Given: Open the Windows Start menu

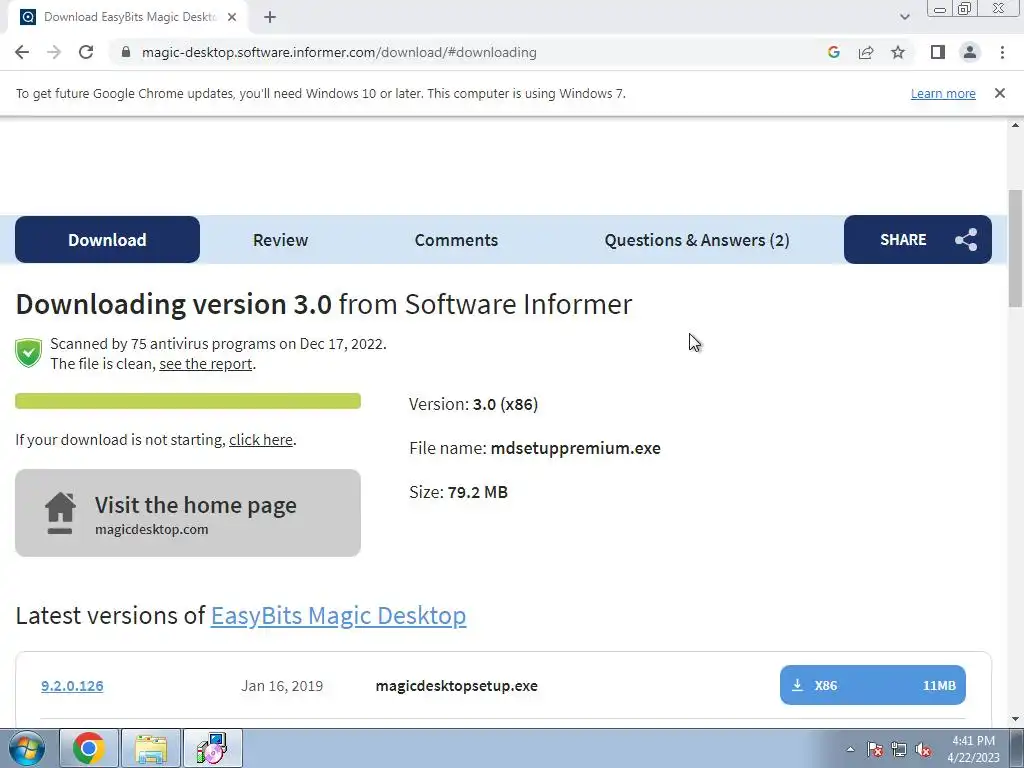Looking at the screenshot, I should coord(27,748).
